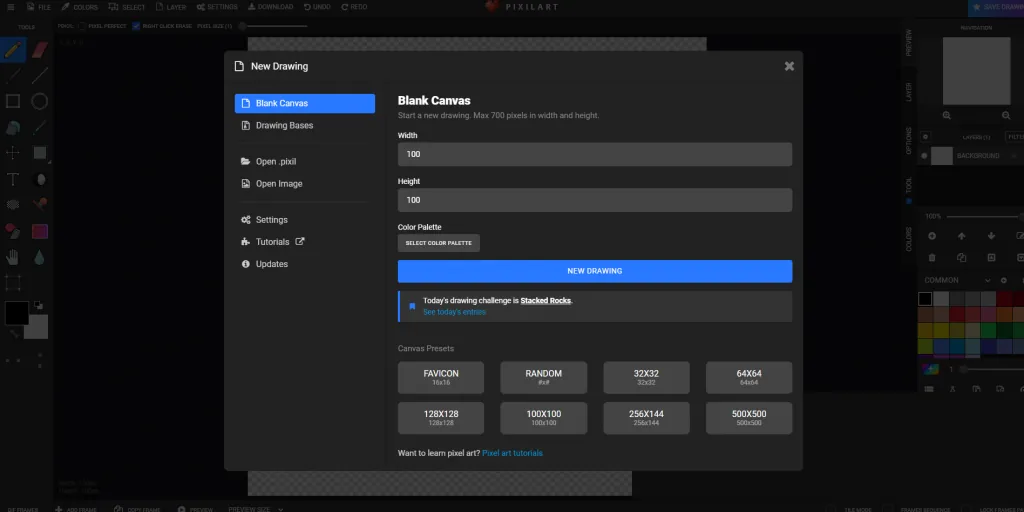The image size is (1024, 512).
Task: Toggle the Pixel Perfect checkbox
Action: (82, 26)
